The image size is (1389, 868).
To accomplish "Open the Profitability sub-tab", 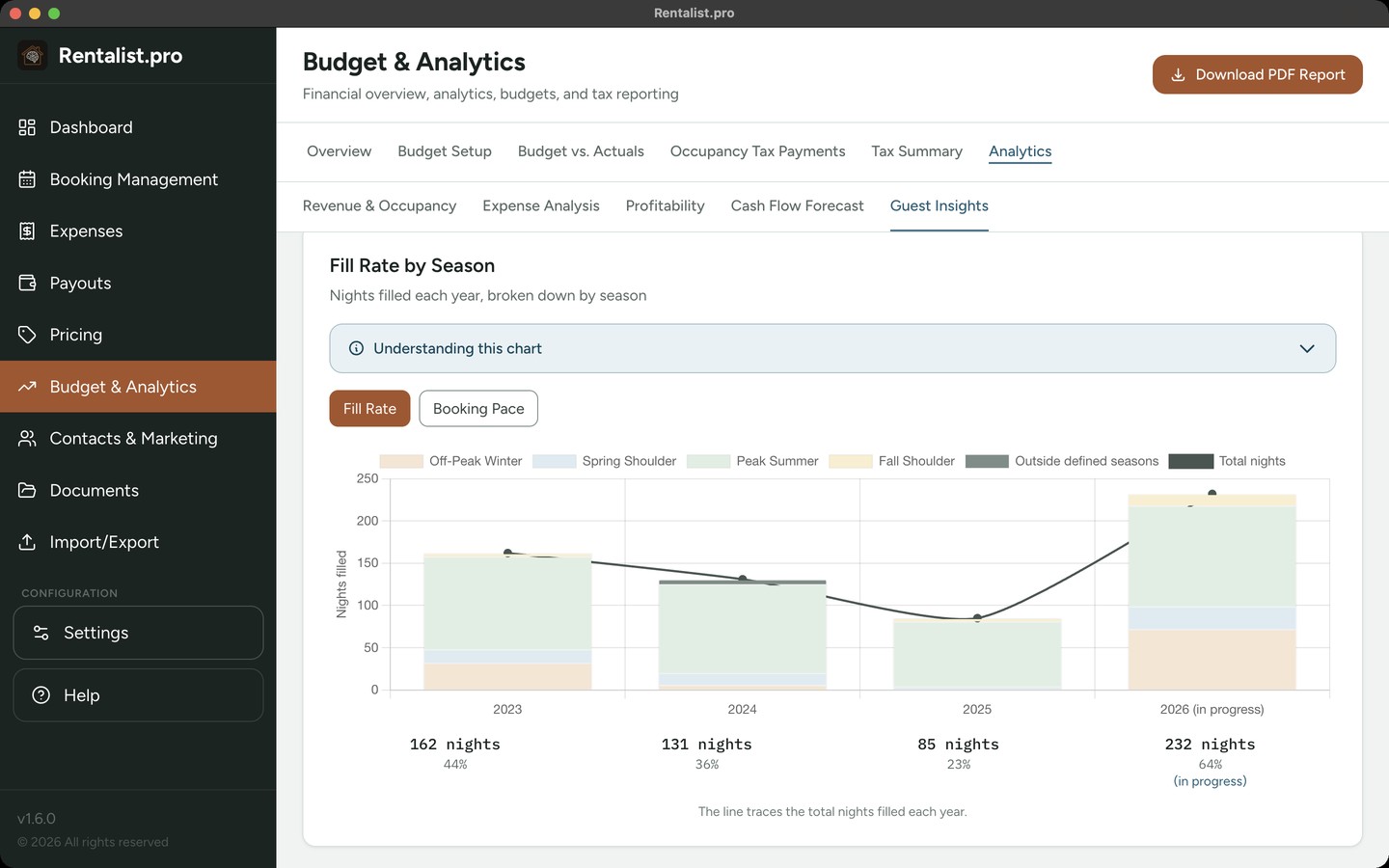I will (x=665, y=205).
